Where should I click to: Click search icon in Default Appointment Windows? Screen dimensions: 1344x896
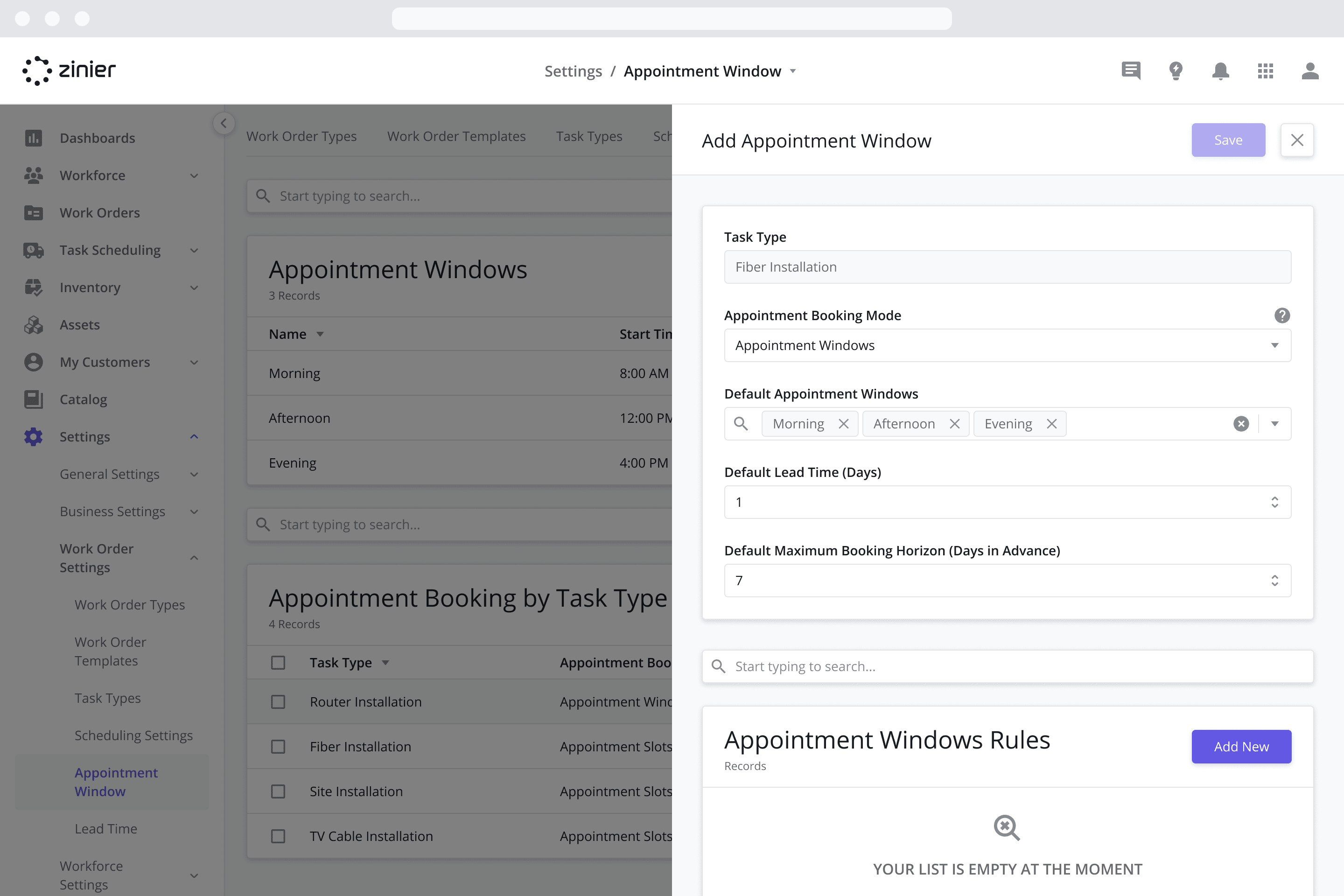click(741, 423)
